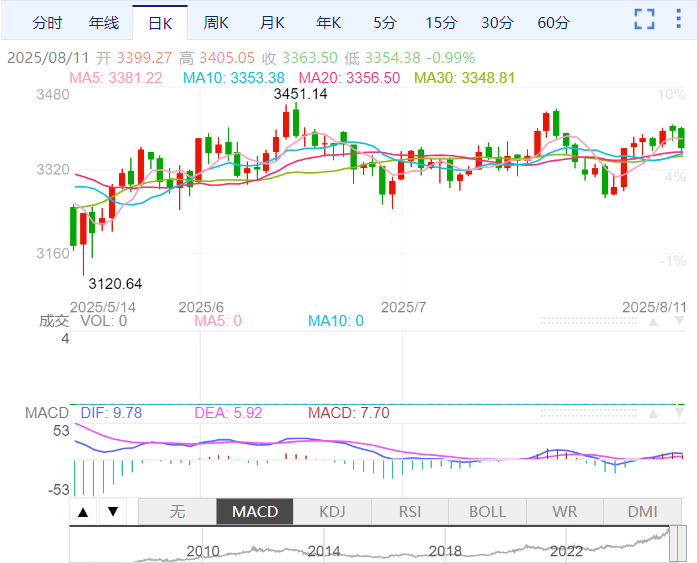This screenshot has height=563, width=697.
Task: Show the 15分 minute chart
Action: click(440, 22)
